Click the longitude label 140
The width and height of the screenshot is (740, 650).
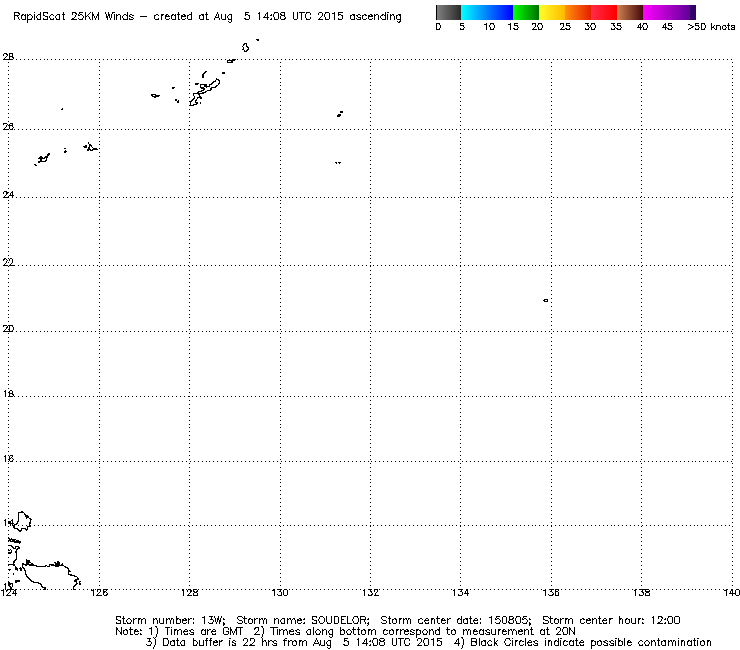(731, 592)
